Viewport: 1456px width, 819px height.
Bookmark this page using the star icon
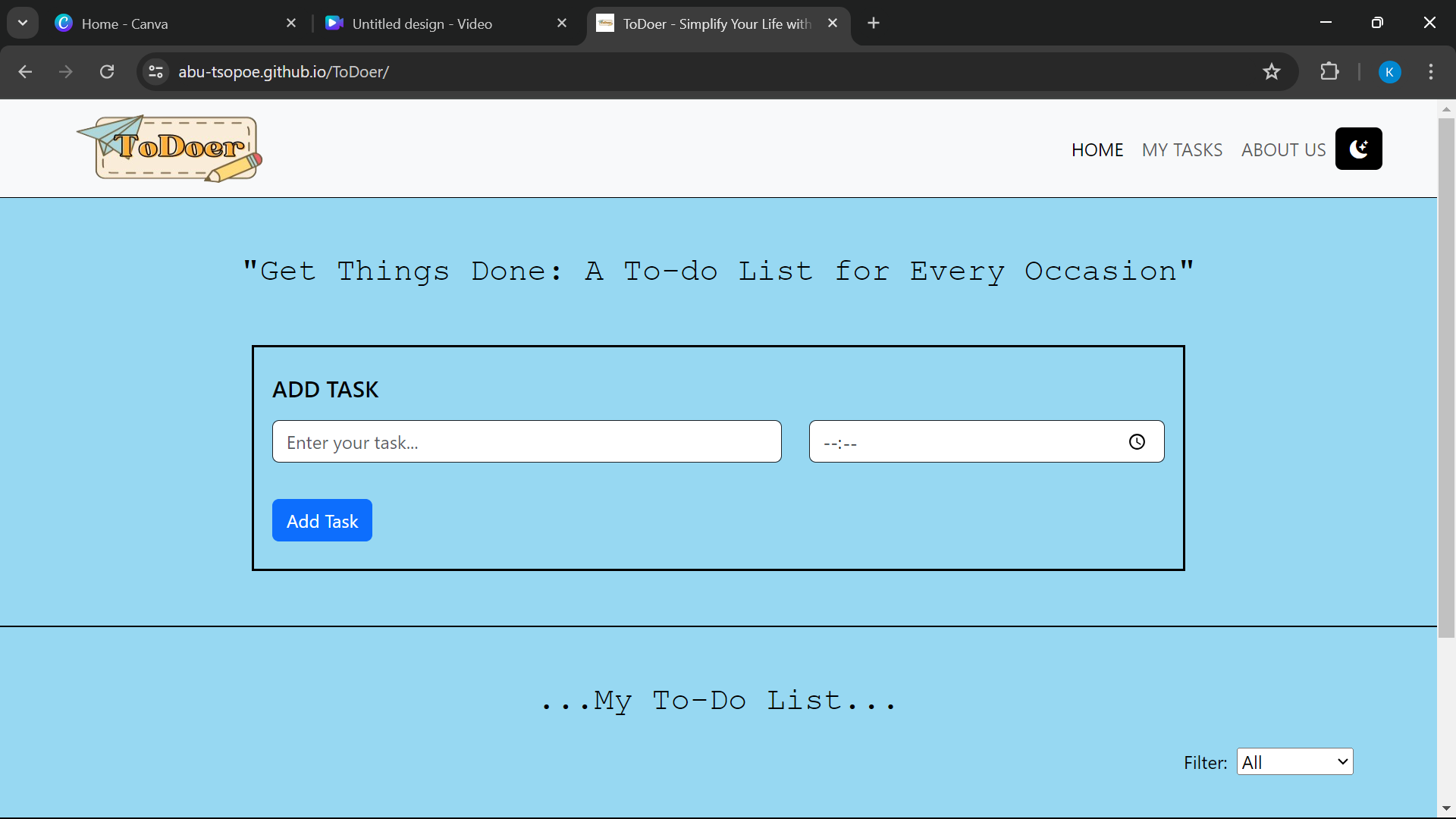[x=1271, y=71]
